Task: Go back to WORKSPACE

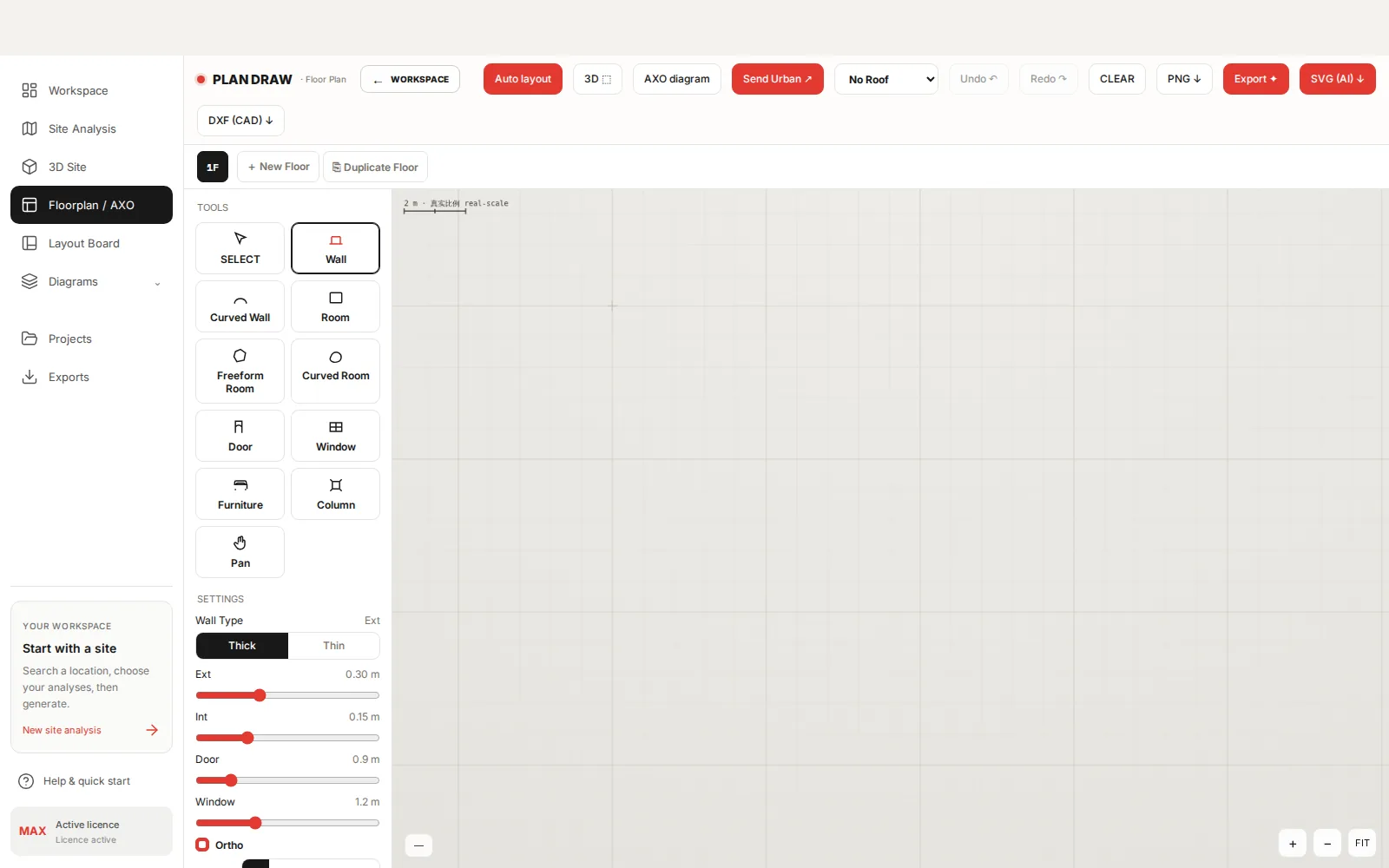Action: (410, 79)
